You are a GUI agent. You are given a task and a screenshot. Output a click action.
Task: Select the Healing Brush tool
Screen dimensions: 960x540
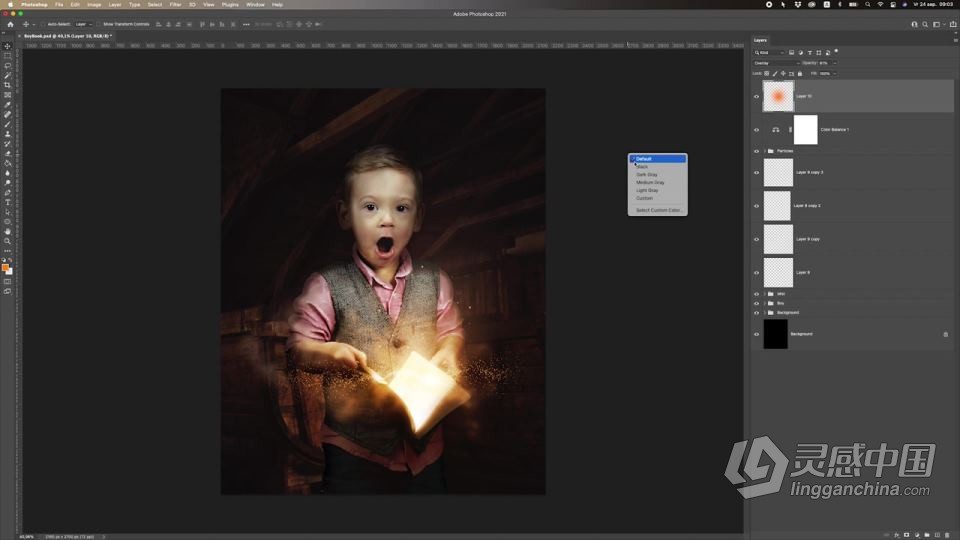tap(7, 114)
